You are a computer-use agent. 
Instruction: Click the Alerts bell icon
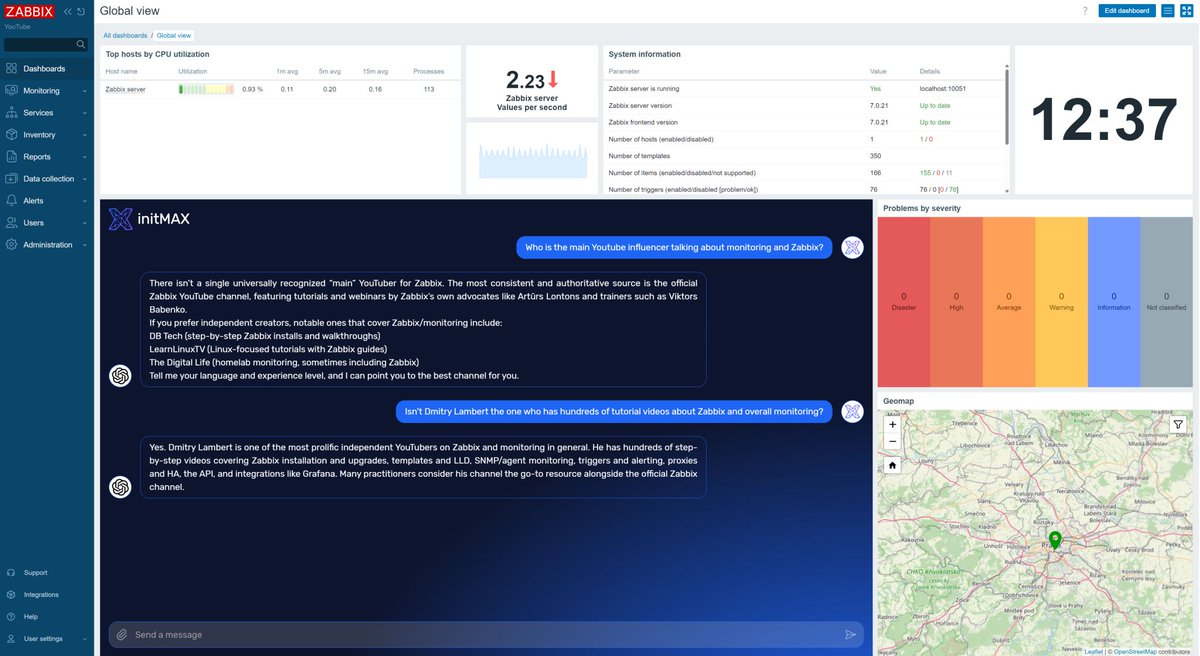tap(11, 201)
